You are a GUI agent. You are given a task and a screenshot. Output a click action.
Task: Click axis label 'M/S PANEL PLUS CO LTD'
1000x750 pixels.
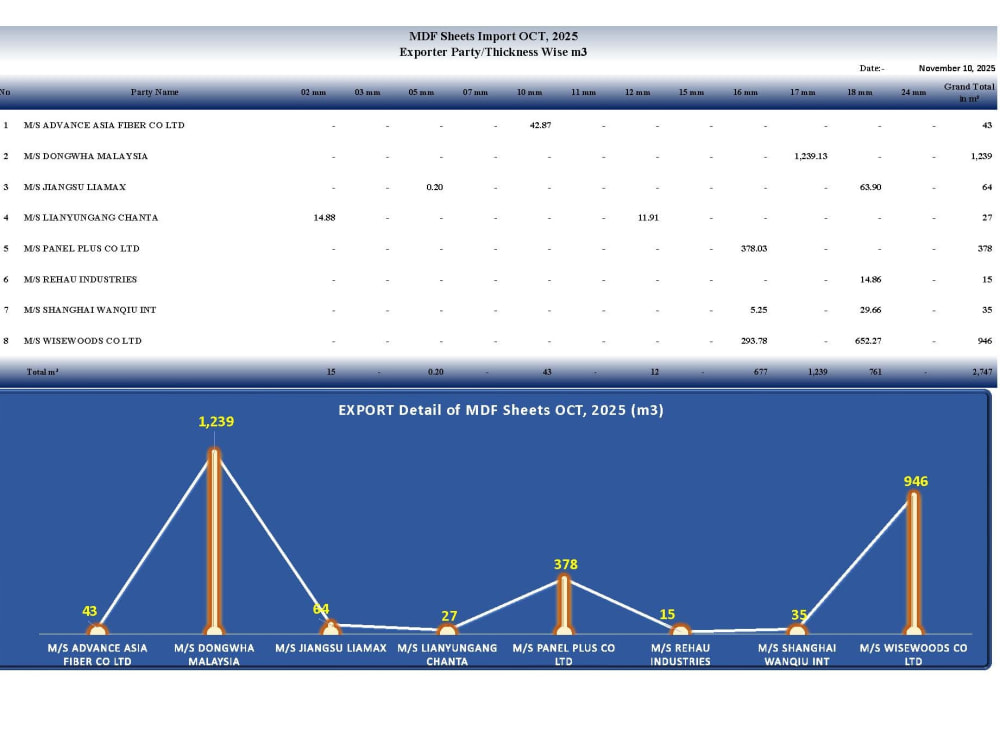(x=564, y=655)
